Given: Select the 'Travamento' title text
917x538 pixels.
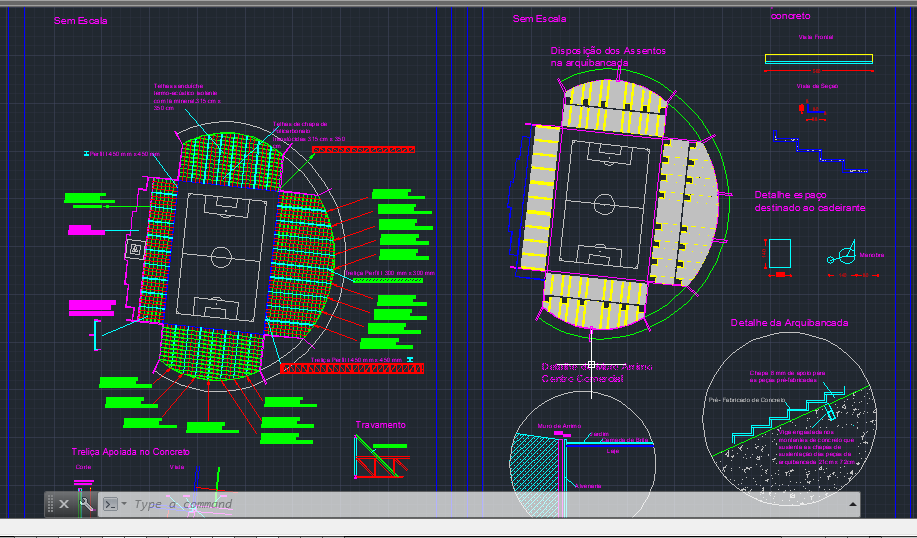Looking at the screenshot, I should (381, 425).
